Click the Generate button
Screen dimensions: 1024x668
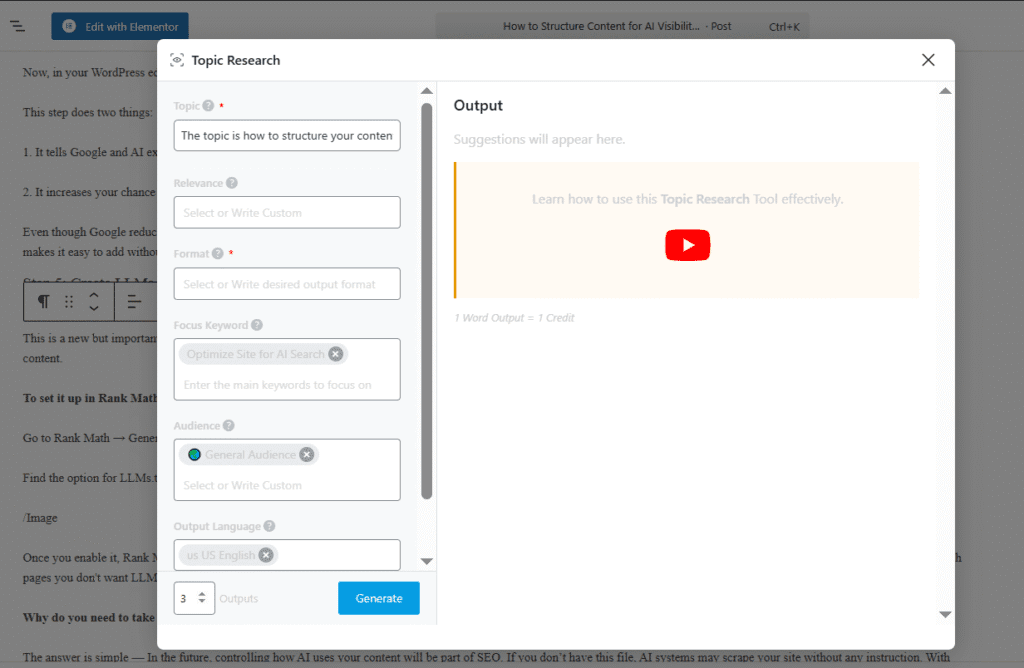(379, 598)
